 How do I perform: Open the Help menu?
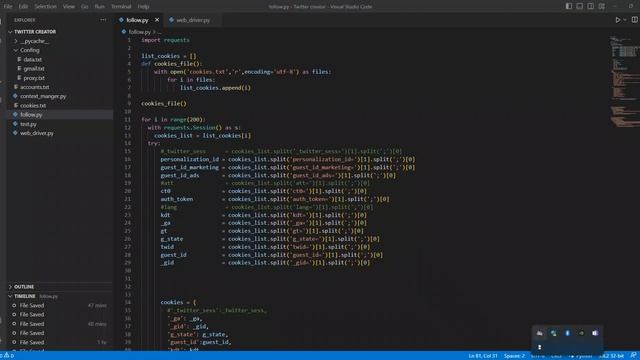(143, 7)
